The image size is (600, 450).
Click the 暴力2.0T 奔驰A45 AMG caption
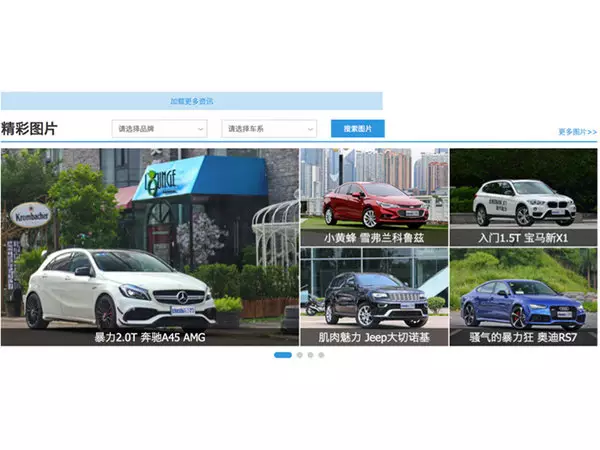tap(150, 338)
